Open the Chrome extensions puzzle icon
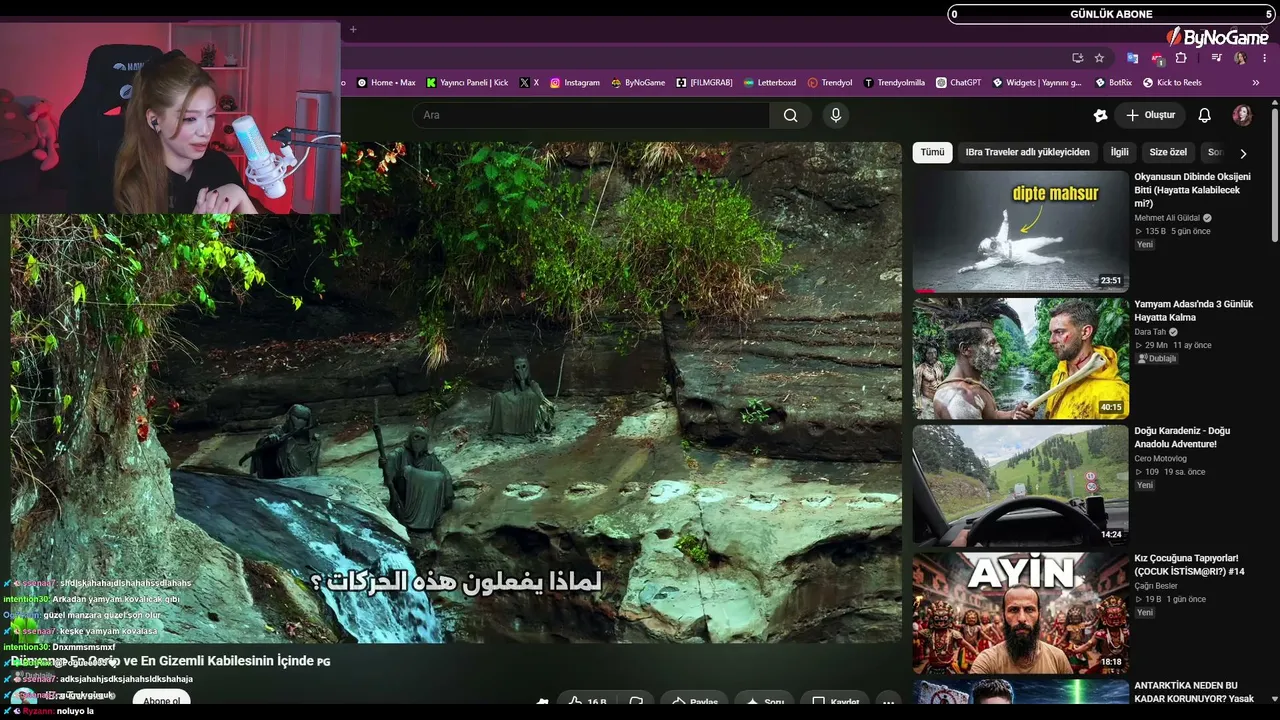This screenshot has height=720, width=1280. pos(1181,58)
